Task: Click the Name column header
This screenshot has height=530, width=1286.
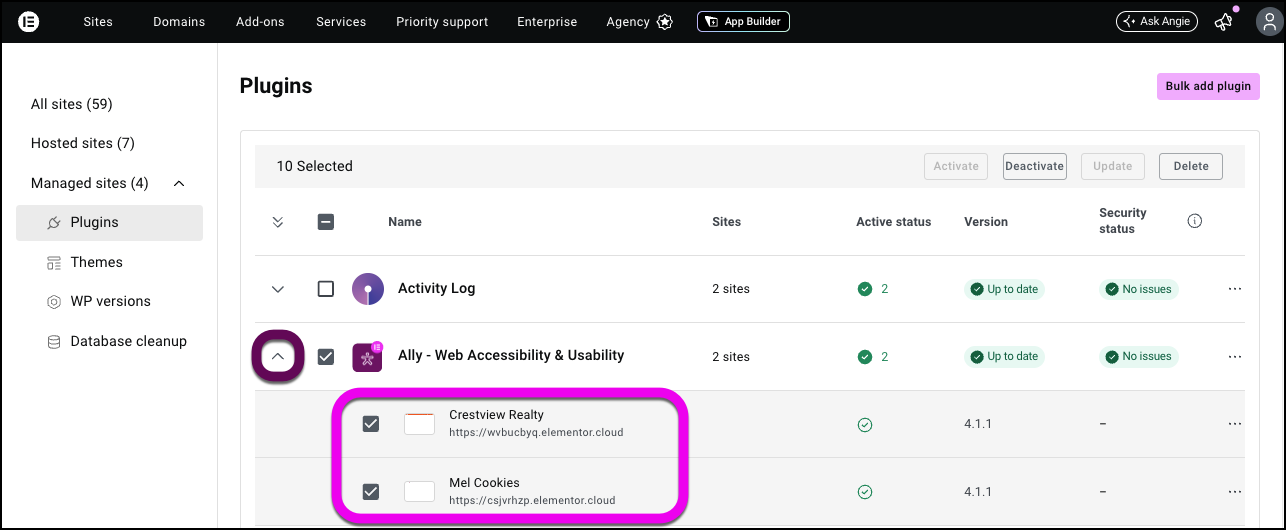Action: click(x=405, y=222)
